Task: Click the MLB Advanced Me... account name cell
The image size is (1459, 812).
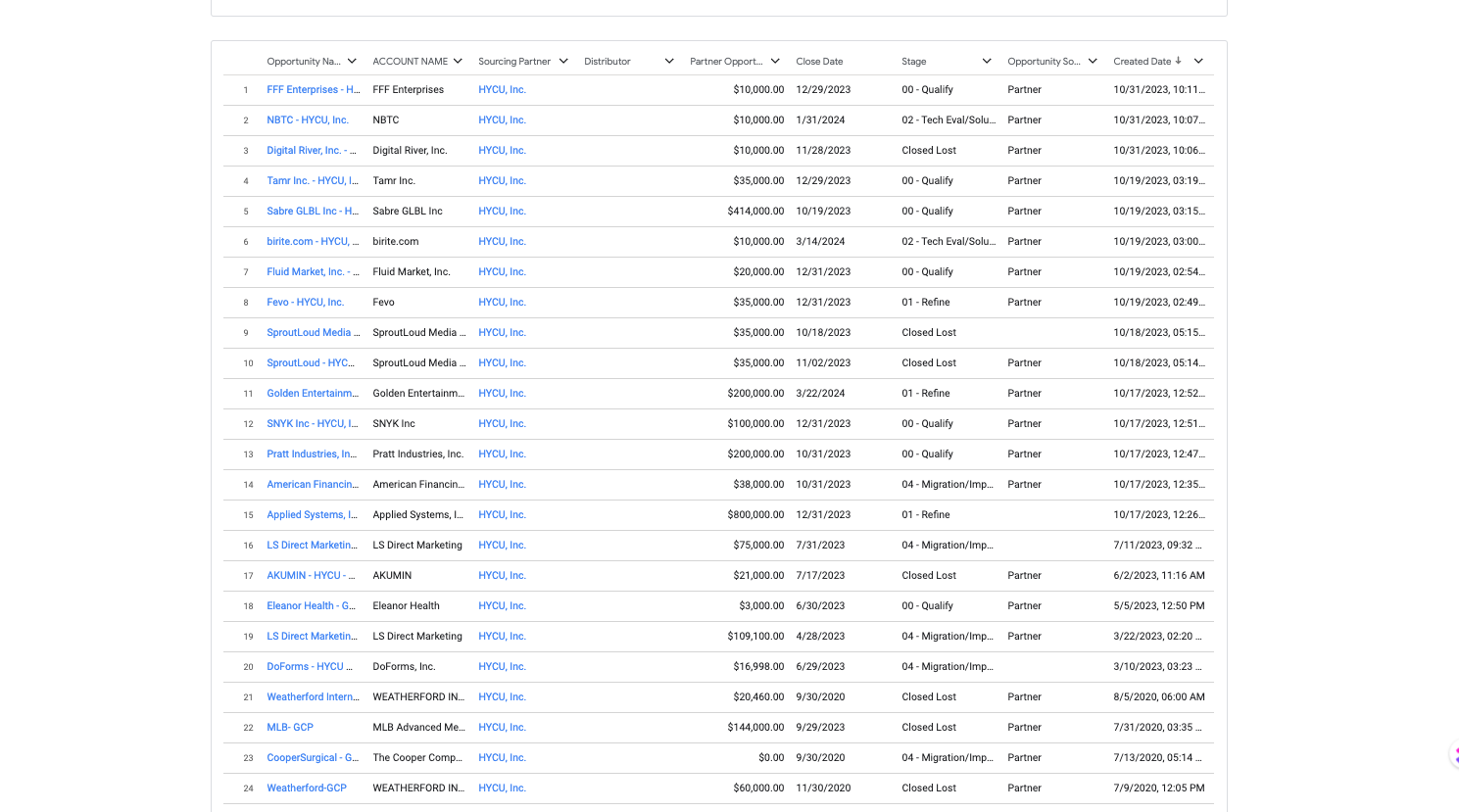Action: tap(418, 728)
